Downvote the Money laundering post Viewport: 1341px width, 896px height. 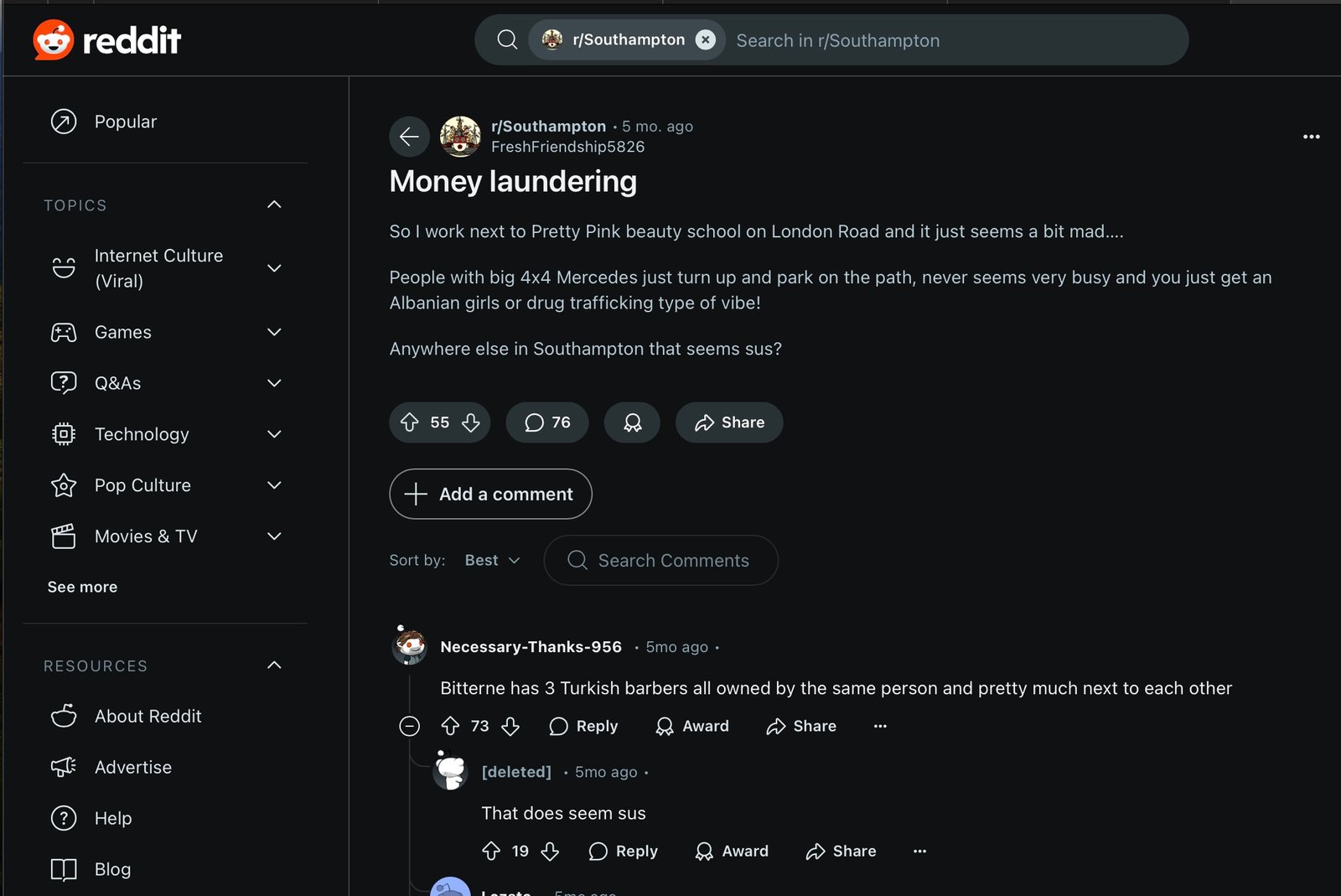point(471,422)
